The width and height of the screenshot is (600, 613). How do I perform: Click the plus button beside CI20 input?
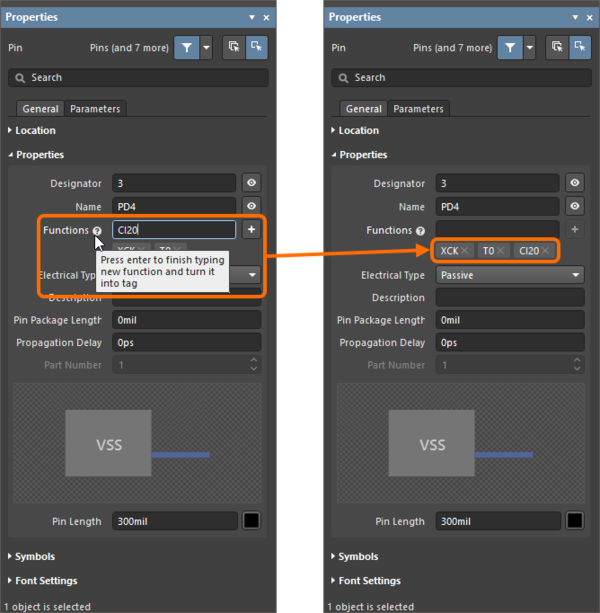pyautogui.click(x=251, y=230)
